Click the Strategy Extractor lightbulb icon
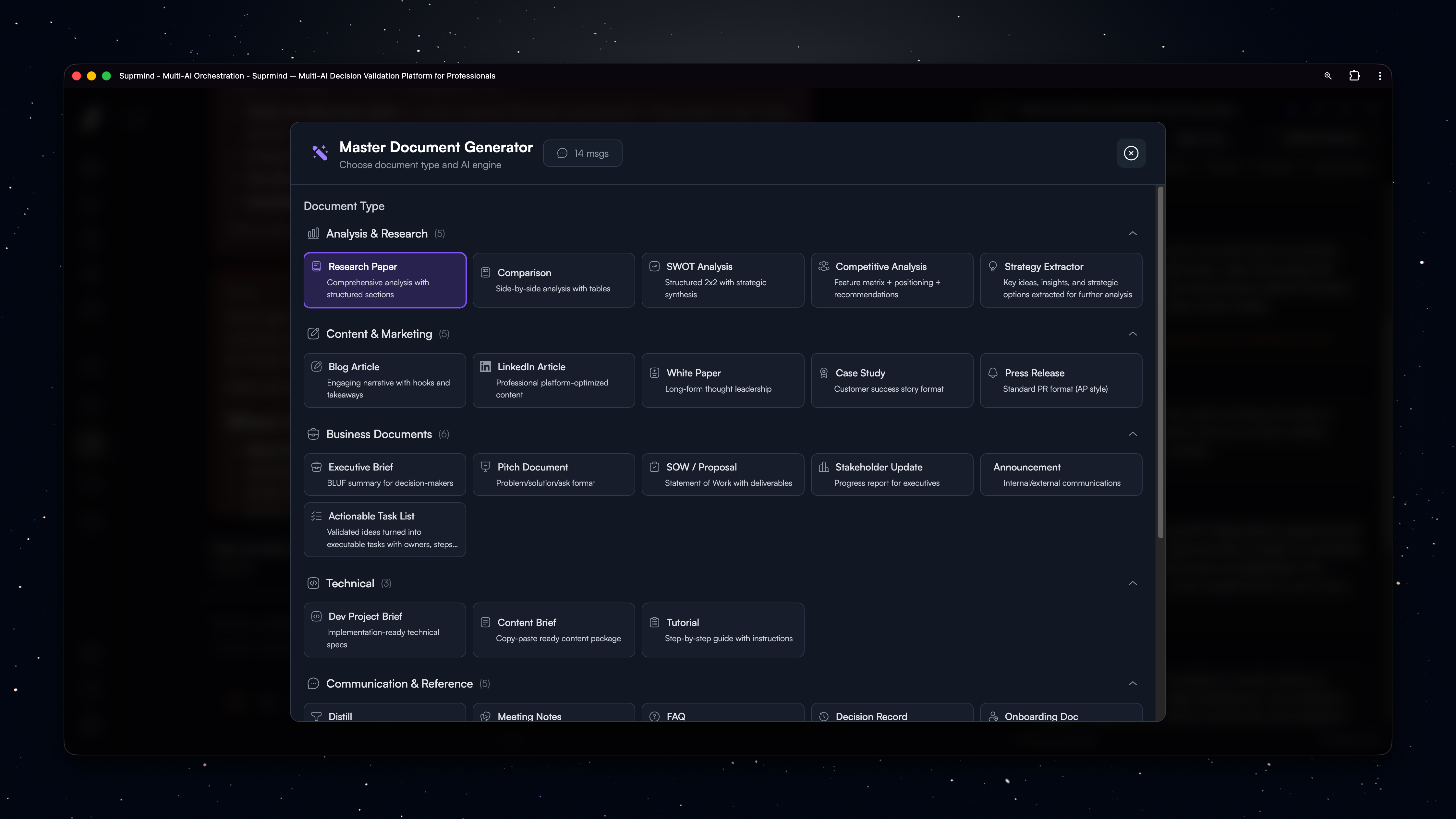 click(x=992, y=266)
